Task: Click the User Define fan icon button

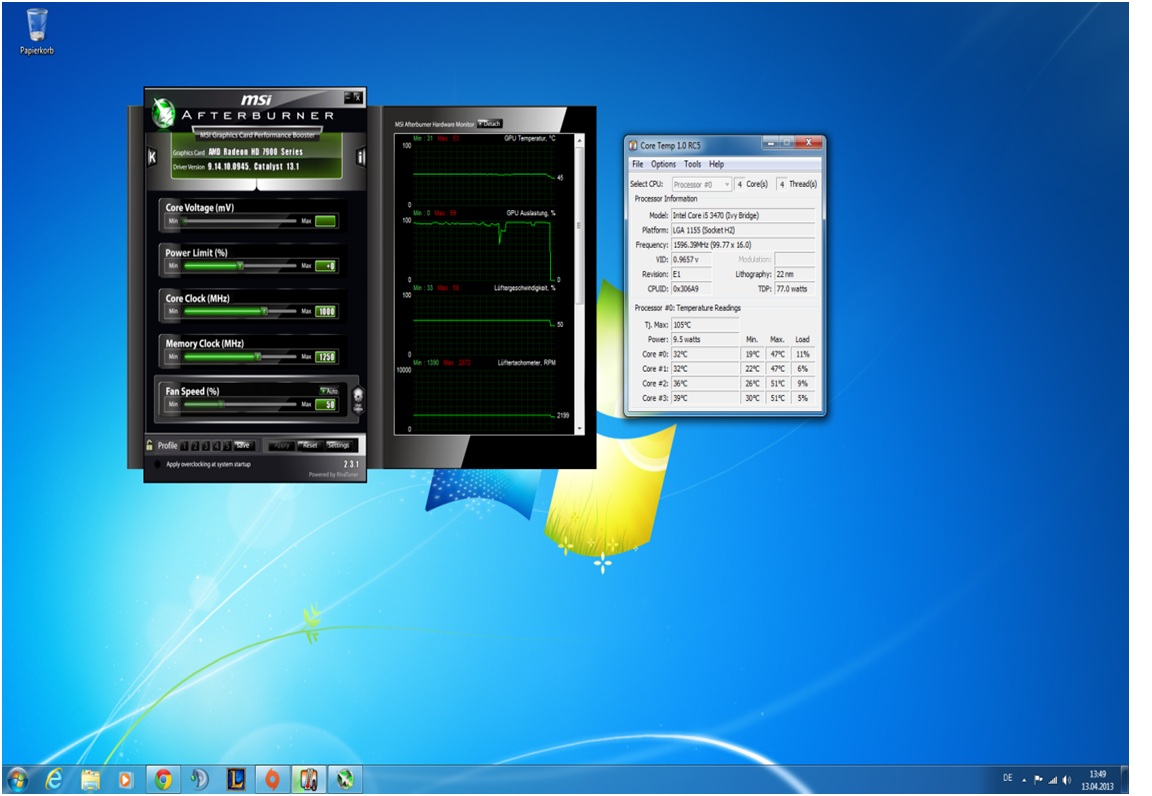Action: pyautogui.click(x=359, y=401)
